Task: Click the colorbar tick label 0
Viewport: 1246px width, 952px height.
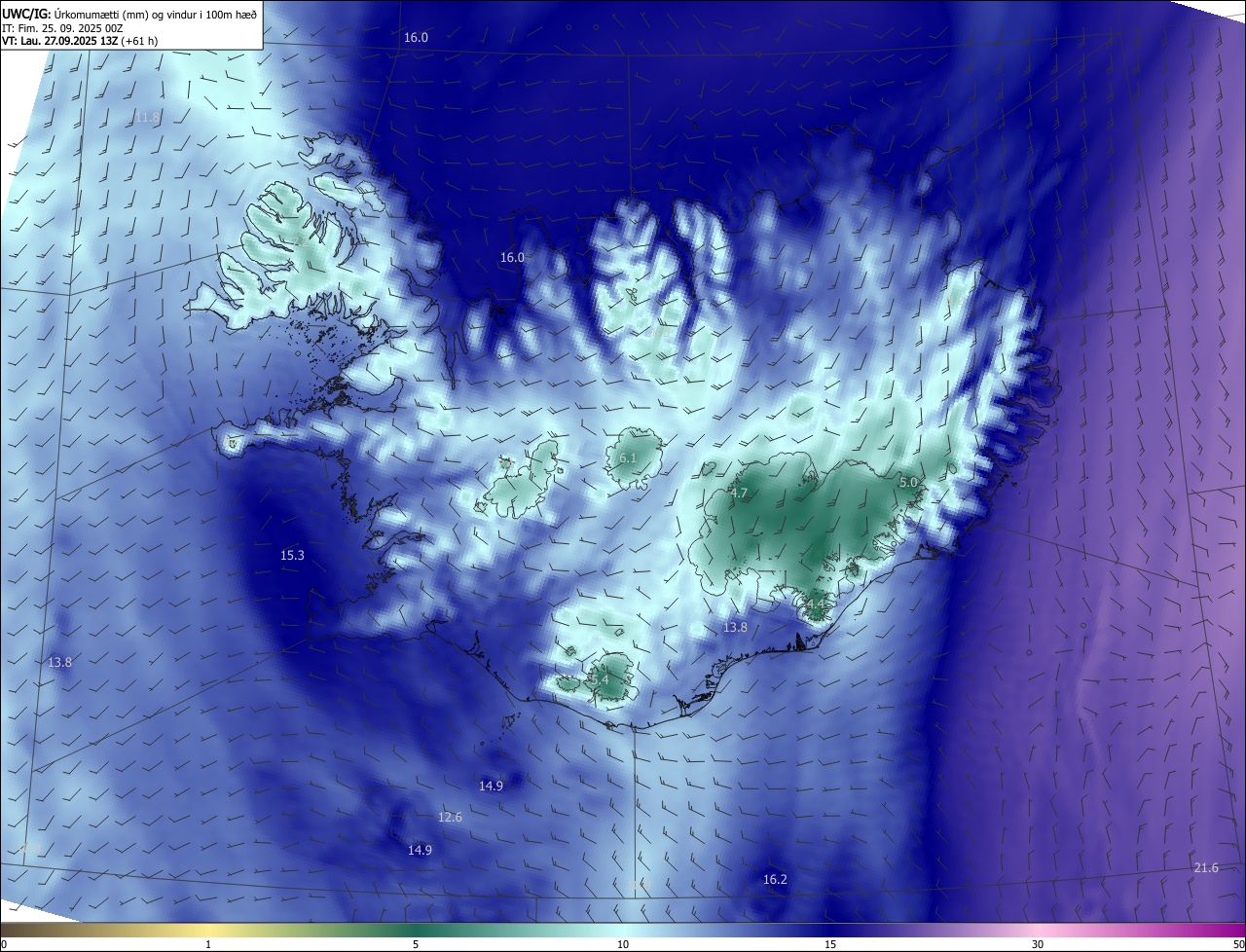Action: click(4, 944)
